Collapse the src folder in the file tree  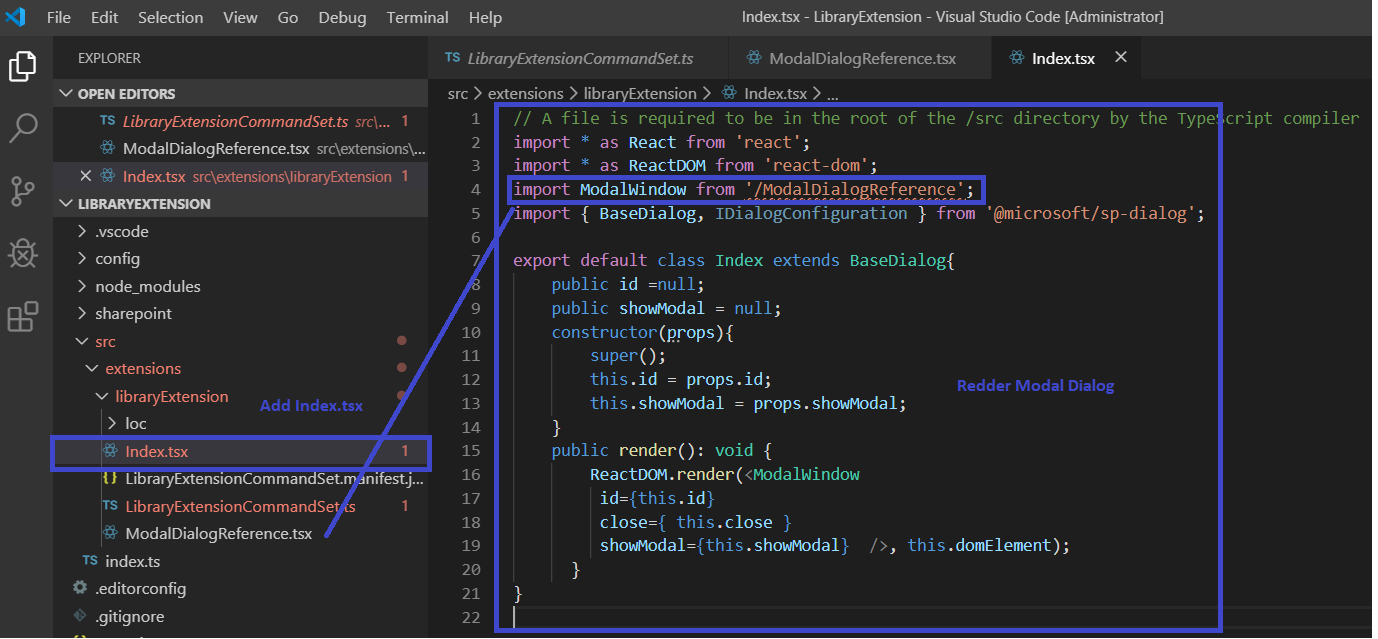click(240, 342)
